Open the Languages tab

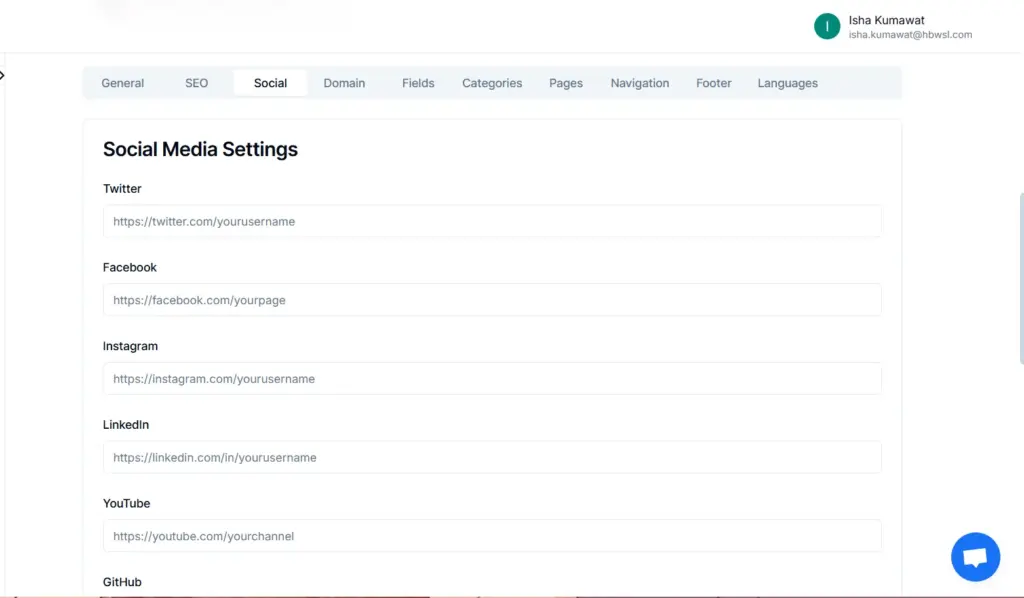(787, 83)
